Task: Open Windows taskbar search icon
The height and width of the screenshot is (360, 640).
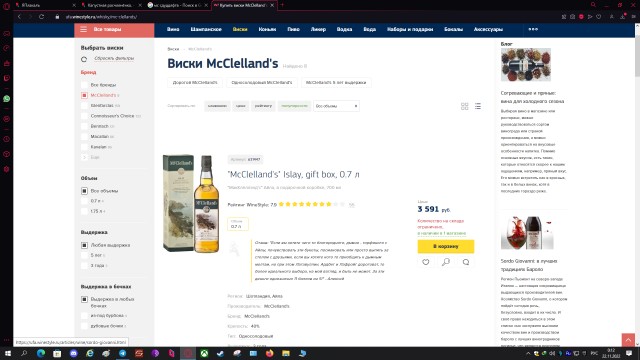Action: [x=24, y=353]
